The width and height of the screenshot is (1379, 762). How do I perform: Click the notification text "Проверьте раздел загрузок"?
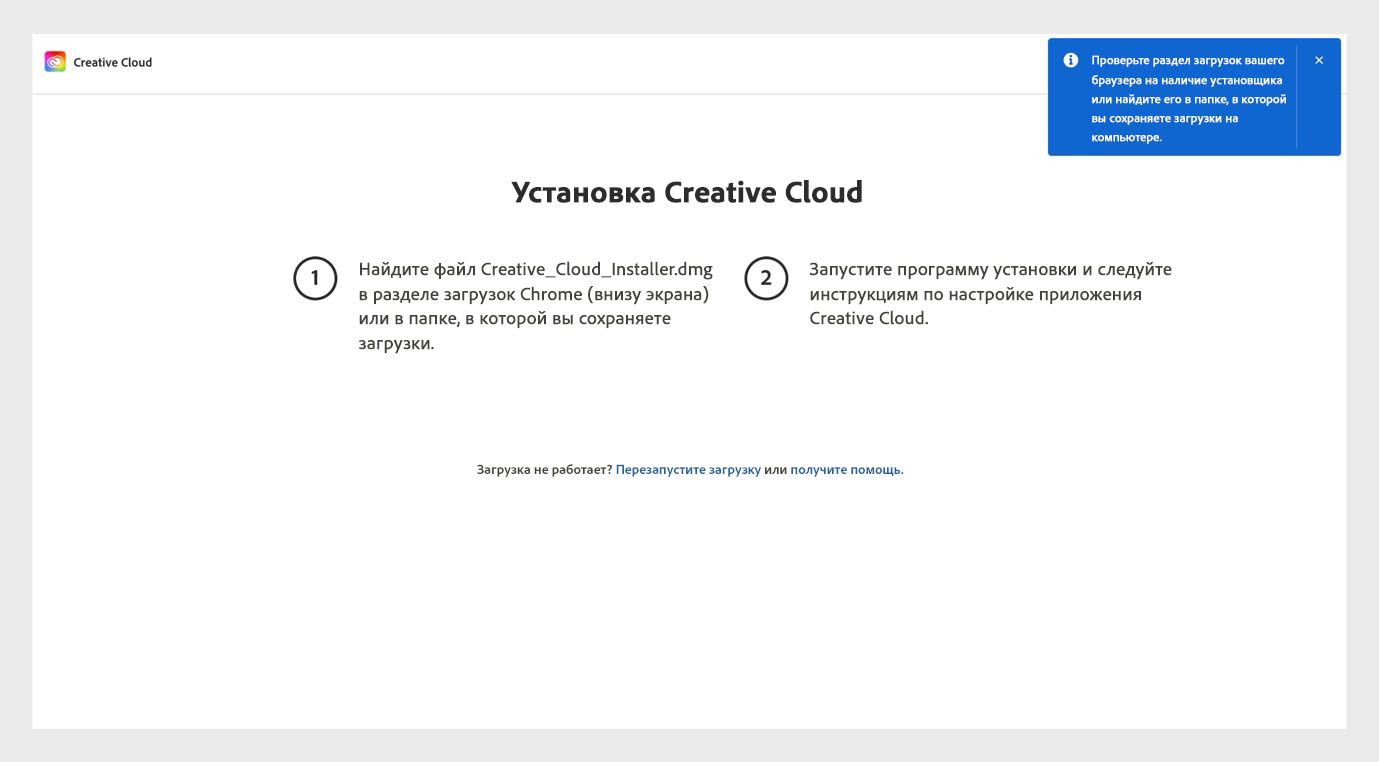tap(1165, 61)
